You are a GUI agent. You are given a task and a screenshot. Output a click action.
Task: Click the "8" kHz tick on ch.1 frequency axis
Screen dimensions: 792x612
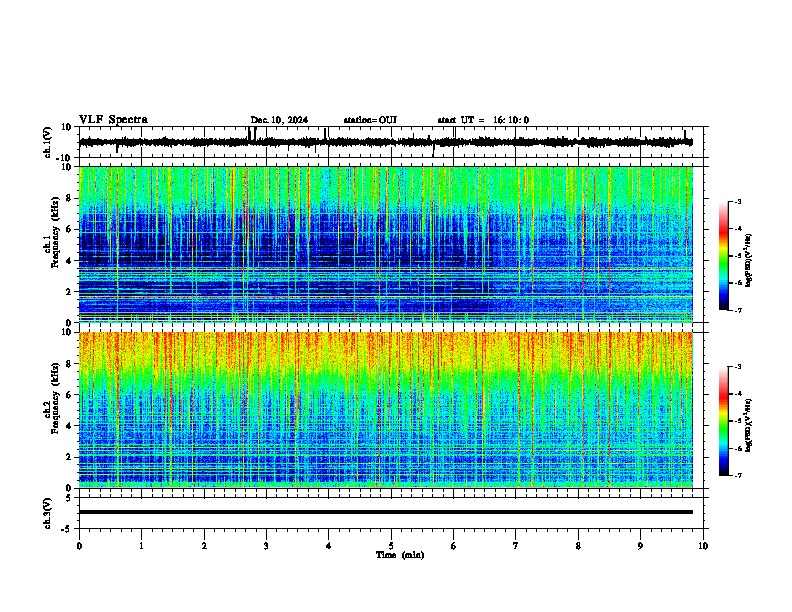tap(69, 198)
